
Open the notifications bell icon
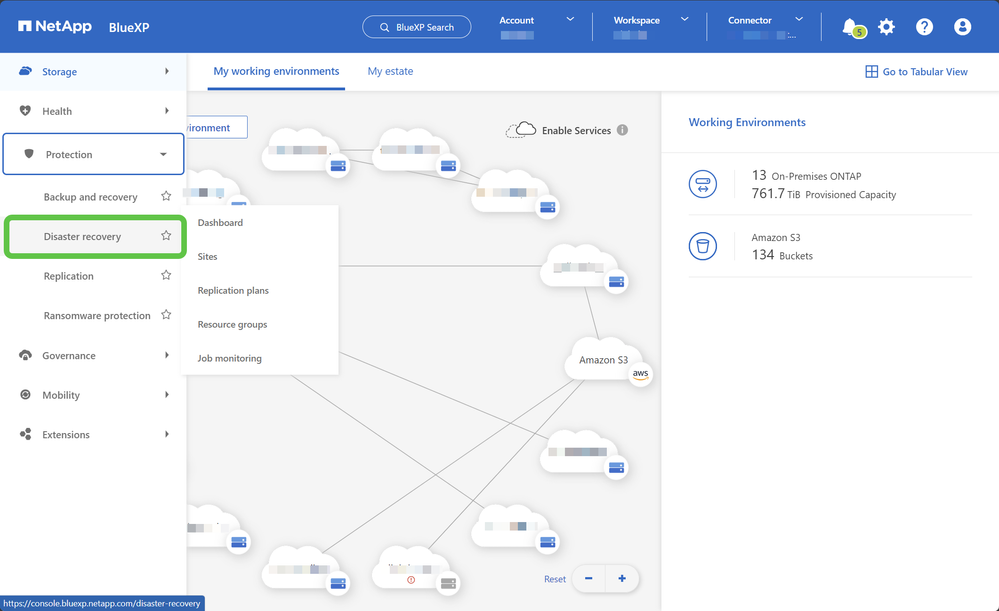[850, 27]
